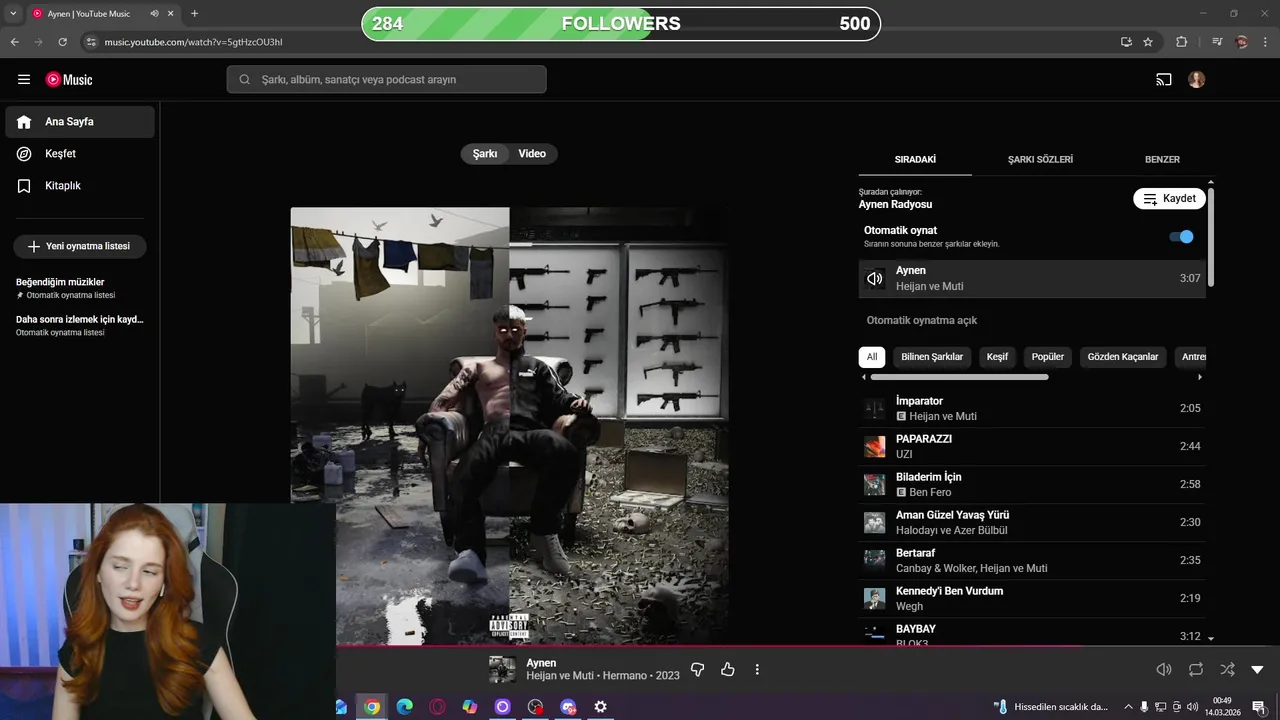Go back in the browser
1280x720 pixels.
point(14,42)
